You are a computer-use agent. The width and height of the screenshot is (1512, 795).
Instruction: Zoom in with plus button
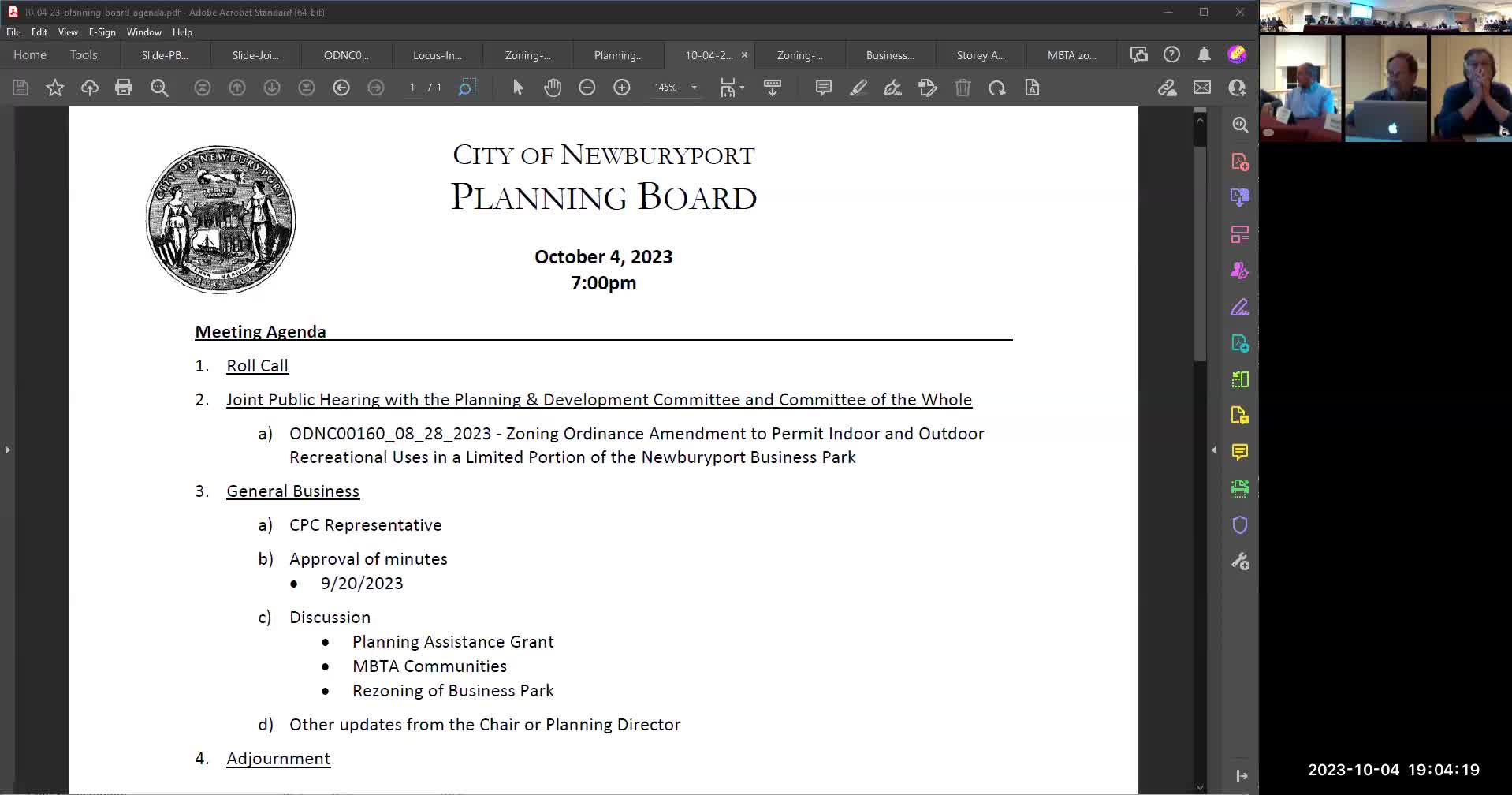tap(622, 88)
